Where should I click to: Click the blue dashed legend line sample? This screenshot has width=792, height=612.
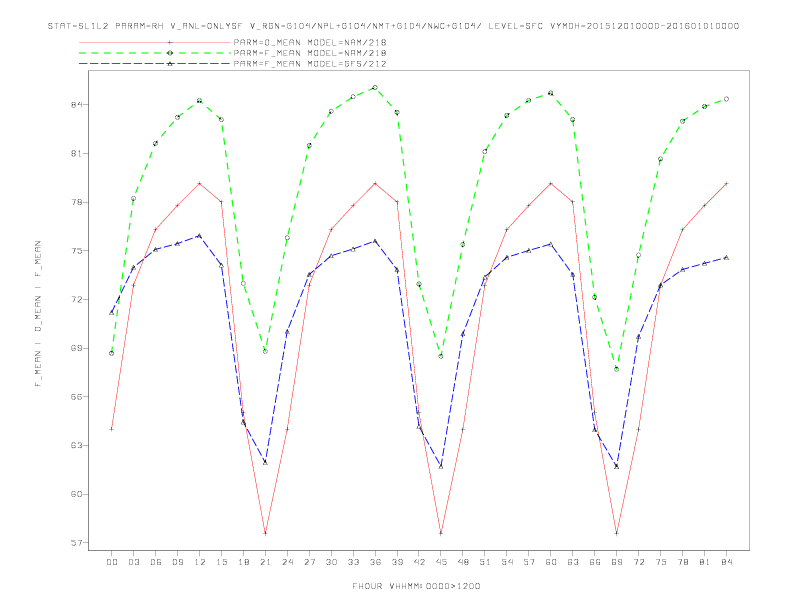click(155, 64)
